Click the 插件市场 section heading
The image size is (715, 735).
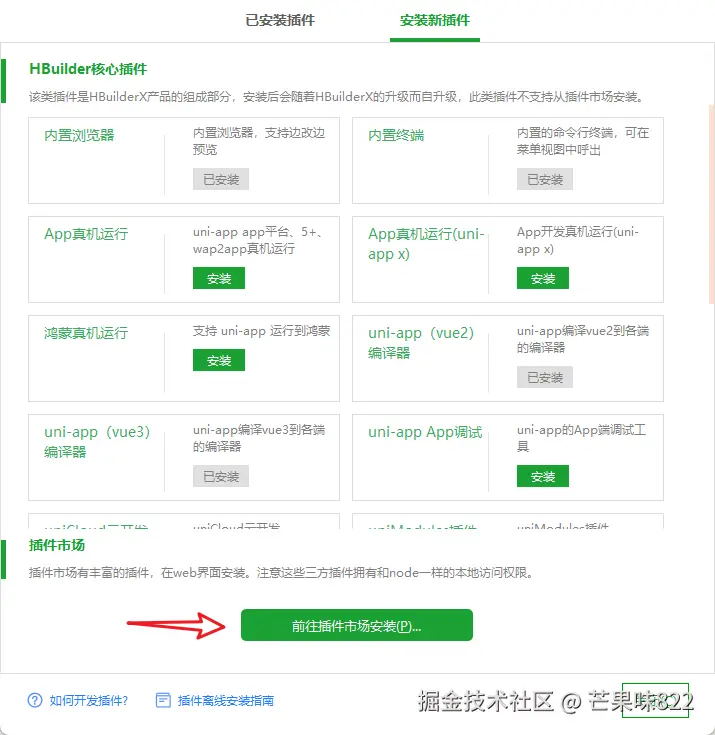[57, 545]
